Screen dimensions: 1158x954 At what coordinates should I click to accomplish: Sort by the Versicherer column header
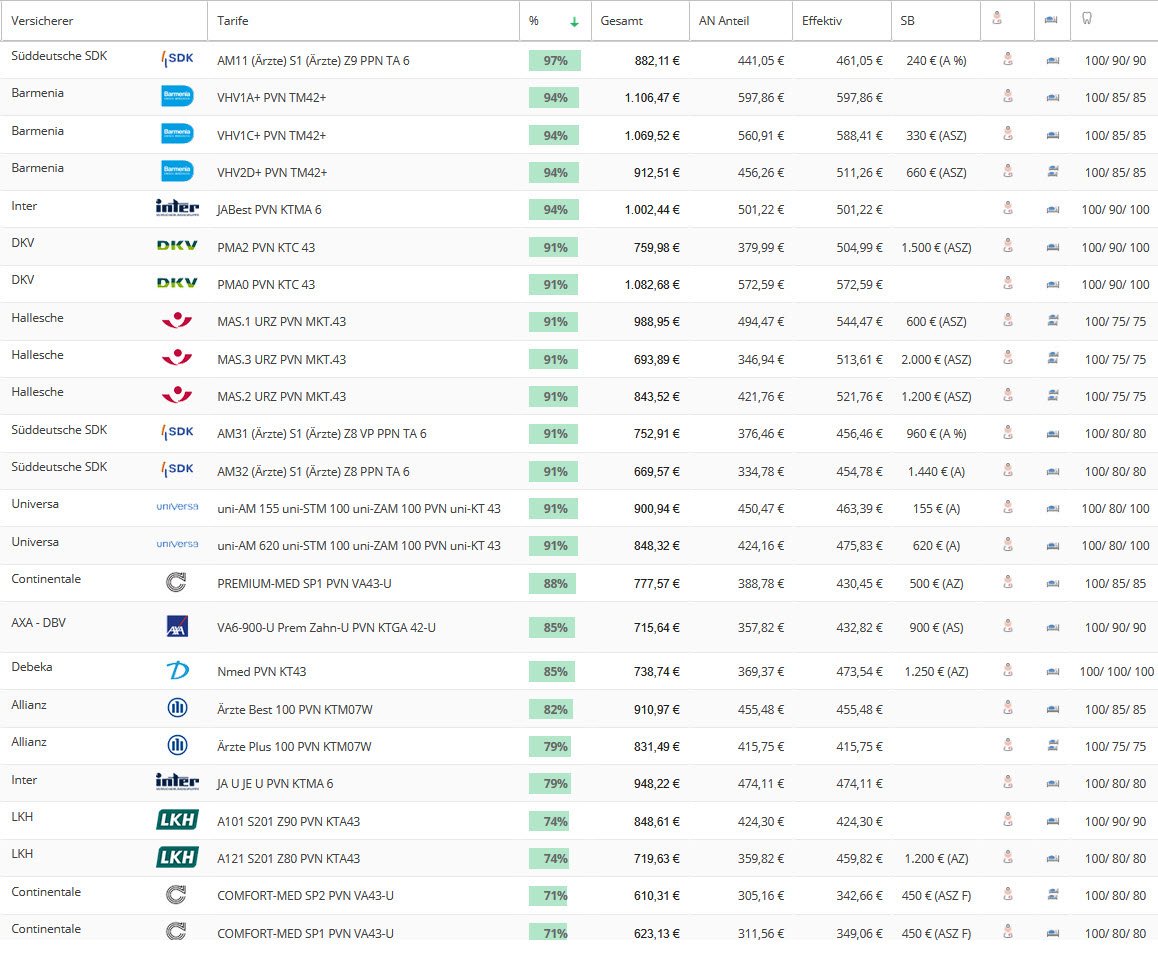click(x=42, y=21)
